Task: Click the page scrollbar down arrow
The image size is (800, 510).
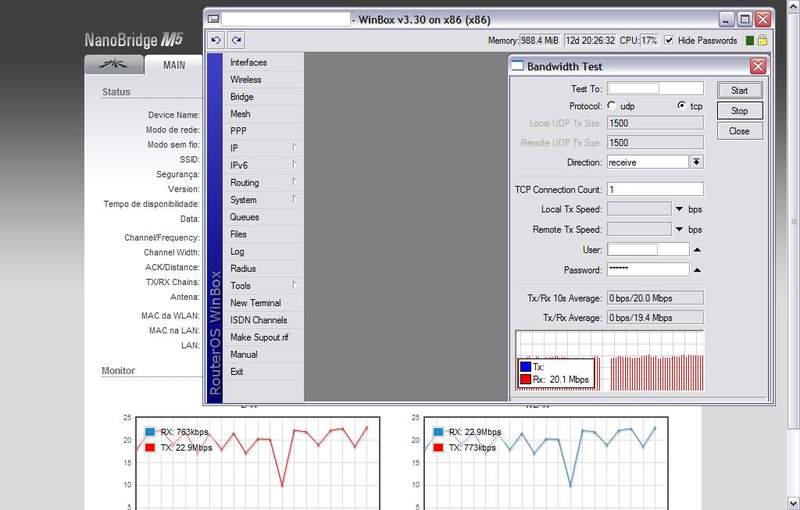Action: 793,504
